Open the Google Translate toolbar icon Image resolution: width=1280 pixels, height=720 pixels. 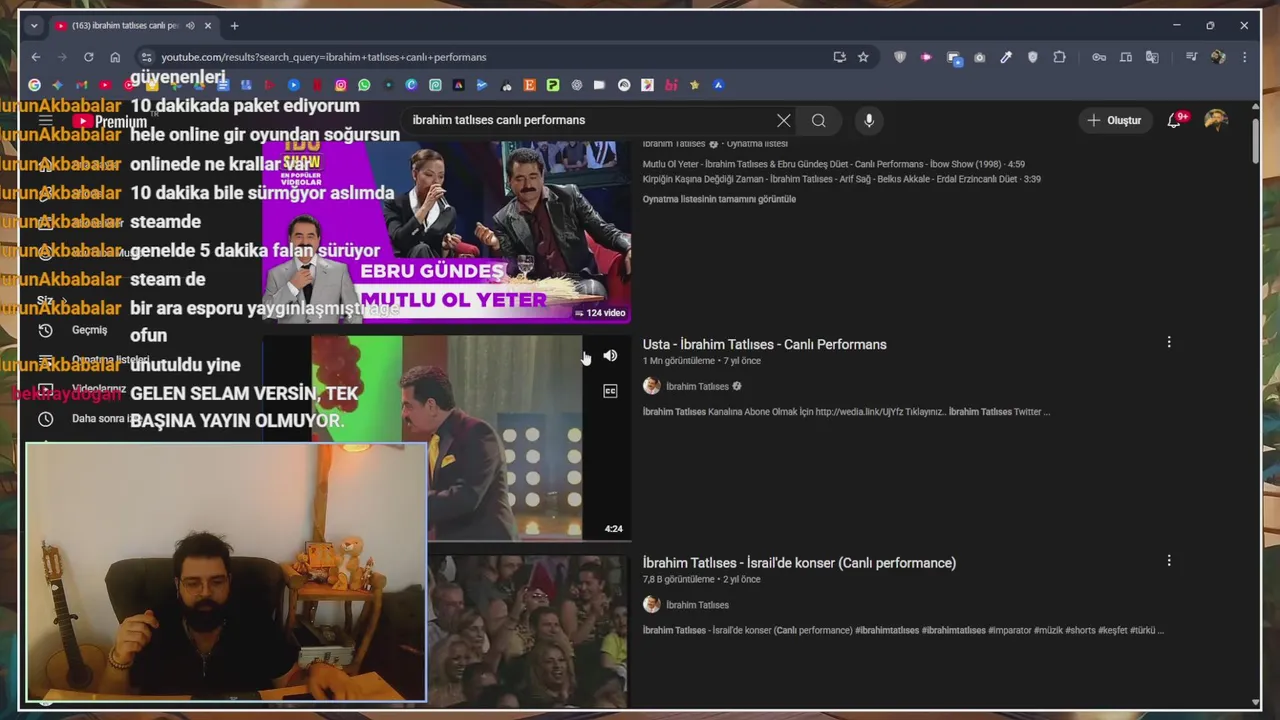point(1152,57)
